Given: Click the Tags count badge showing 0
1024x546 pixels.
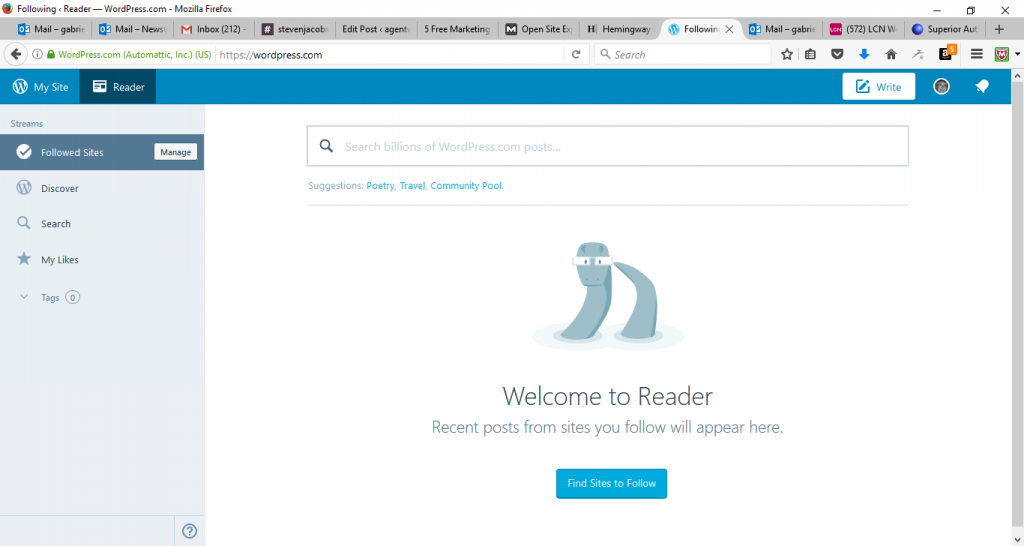Looking at the screenshot, I should tap(72, 297).
